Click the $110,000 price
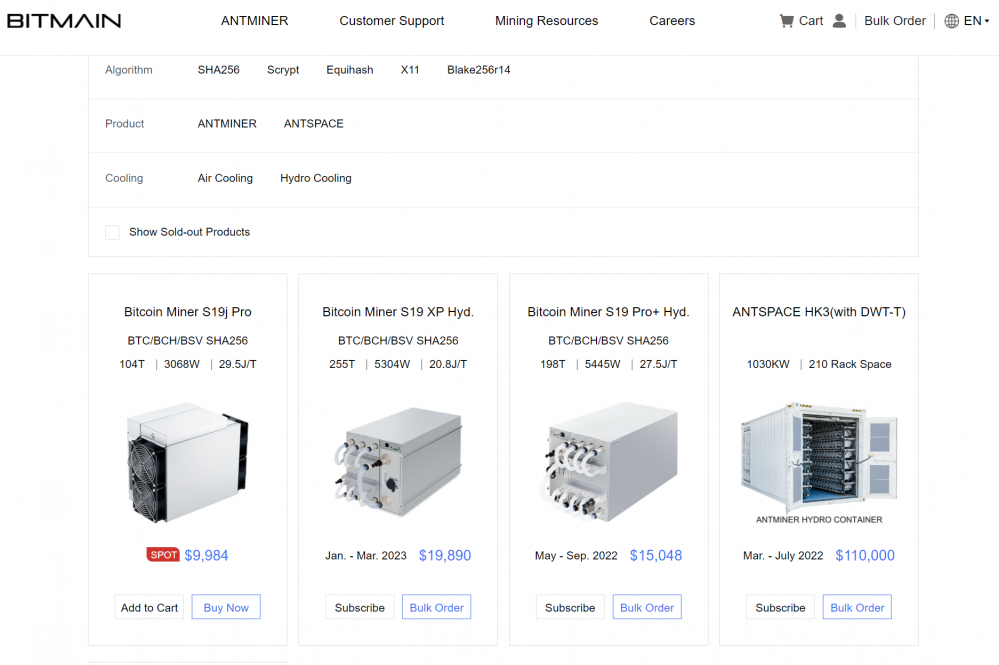The height and width of the screenshot is (665, 999). pyautogui.click(x=865, y=555)
